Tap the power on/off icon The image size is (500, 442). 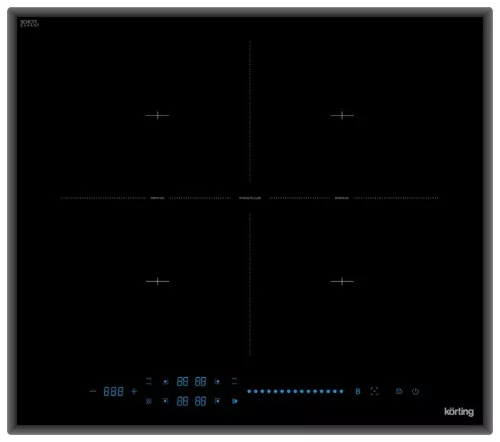point(415,391)
